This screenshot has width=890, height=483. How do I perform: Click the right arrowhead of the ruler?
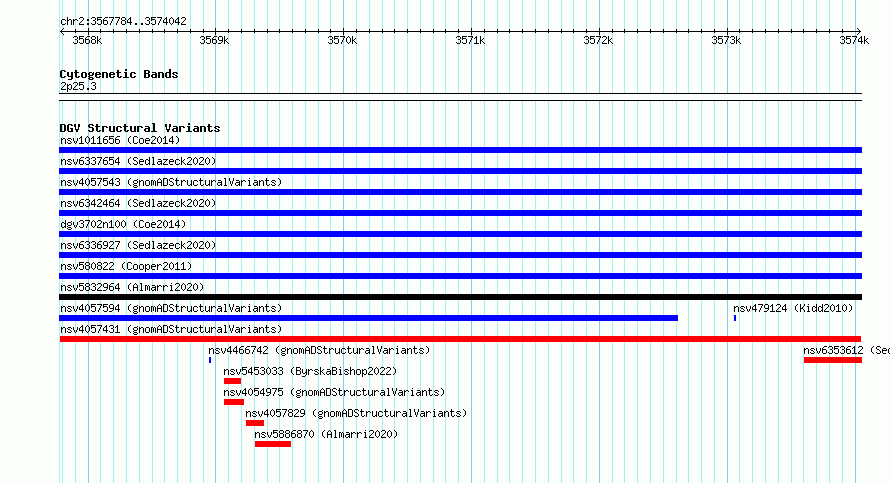click(859, 31)
